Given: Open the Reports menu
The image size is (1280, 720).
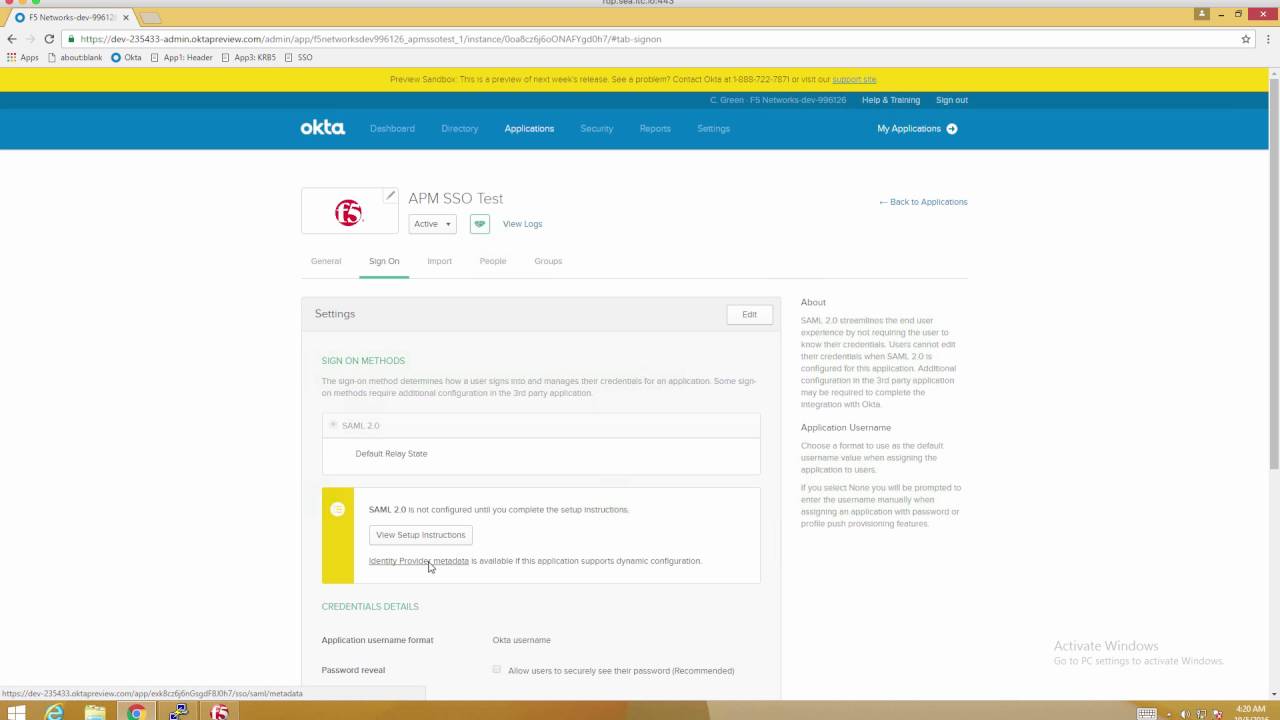Looking at the screenshot, I should tap(655, 128).
